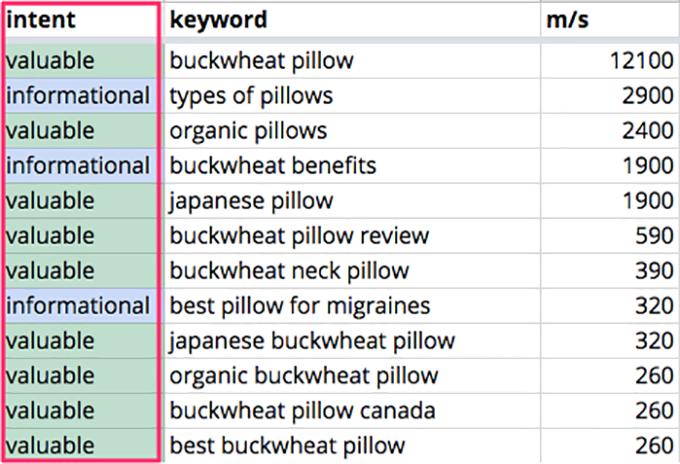The image size is (680, 464).
Task: Click the 'japanese buckwheat pillow' cell
Action: click(x=352, y=341)
